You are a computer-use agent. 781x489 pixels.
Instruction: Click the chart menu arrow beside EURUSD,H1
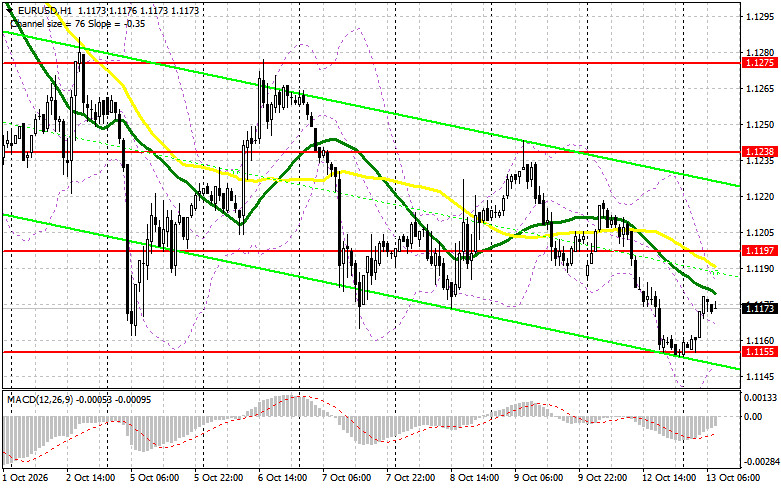pyautogui.click(x=10, y=10)
